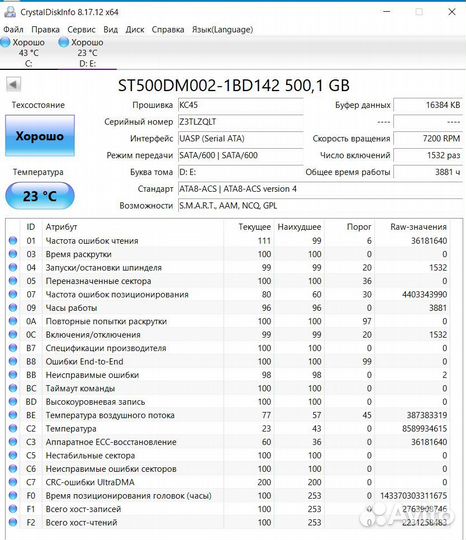Select the raw value 8589934615

coord(424,429)
